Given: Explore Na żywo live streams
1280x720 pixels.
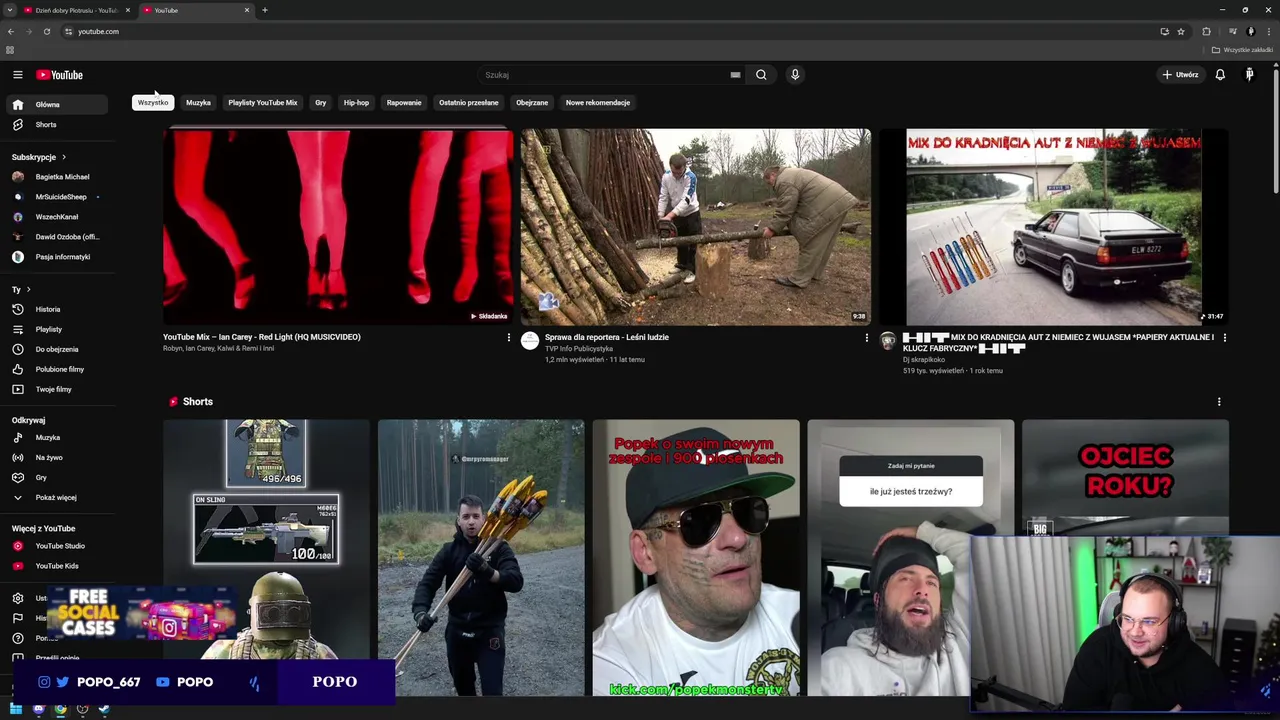Looking at the screenshot, I should click(56, 457).
